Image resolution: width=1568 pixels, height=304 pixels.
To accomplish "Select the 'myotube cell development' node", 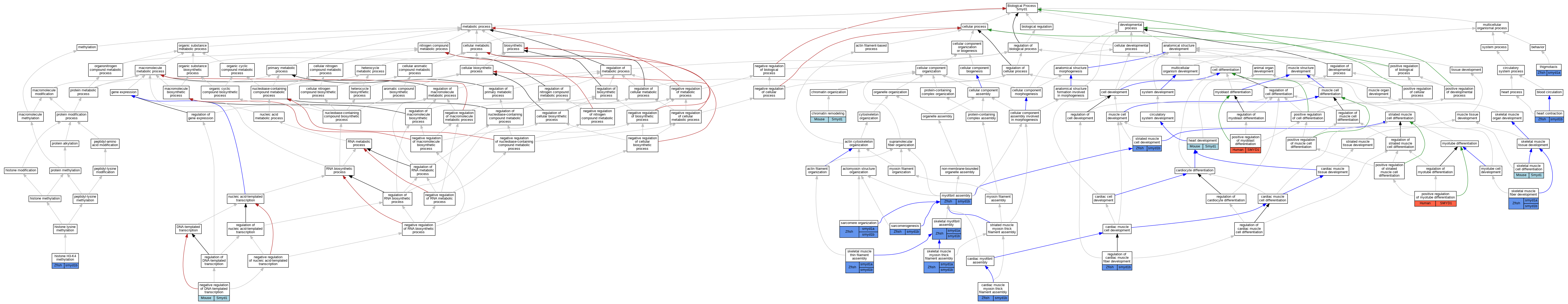I will tap(1491, 170).
